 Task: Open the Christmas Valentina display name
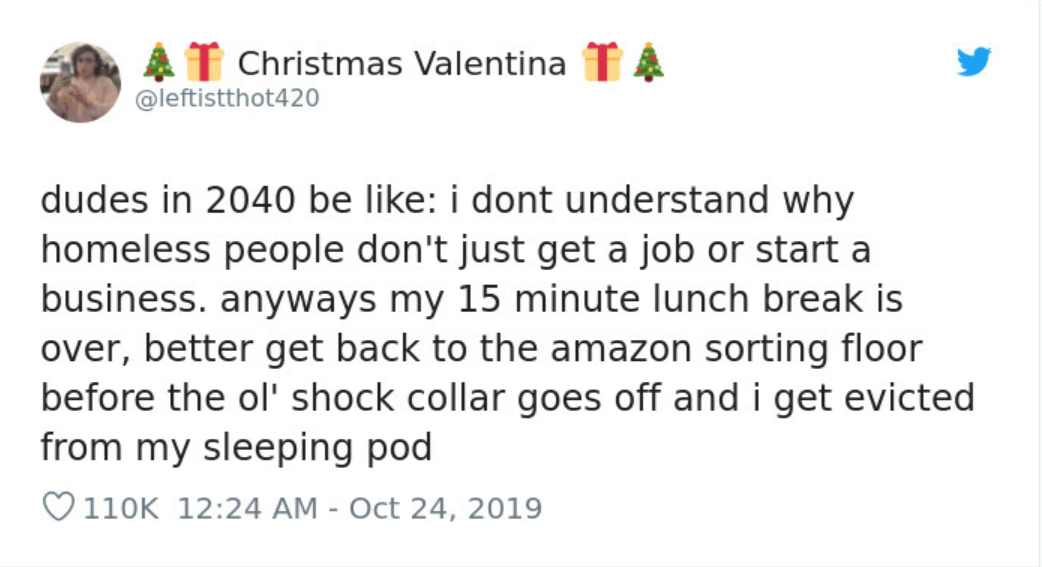coord(402,63)
